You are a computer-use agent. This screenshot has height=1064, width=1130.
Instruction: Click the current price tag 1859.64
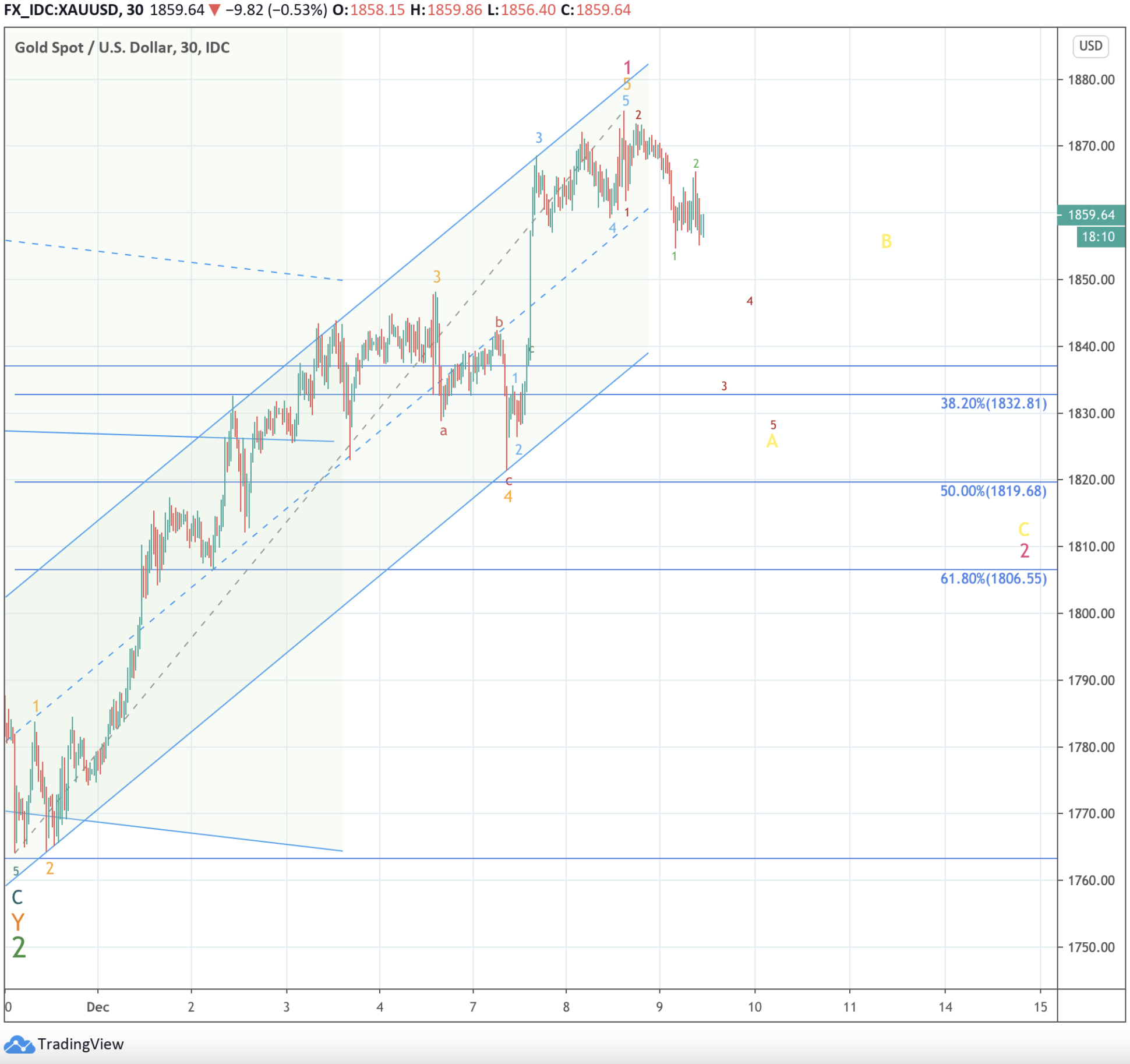pos(1091,215)
